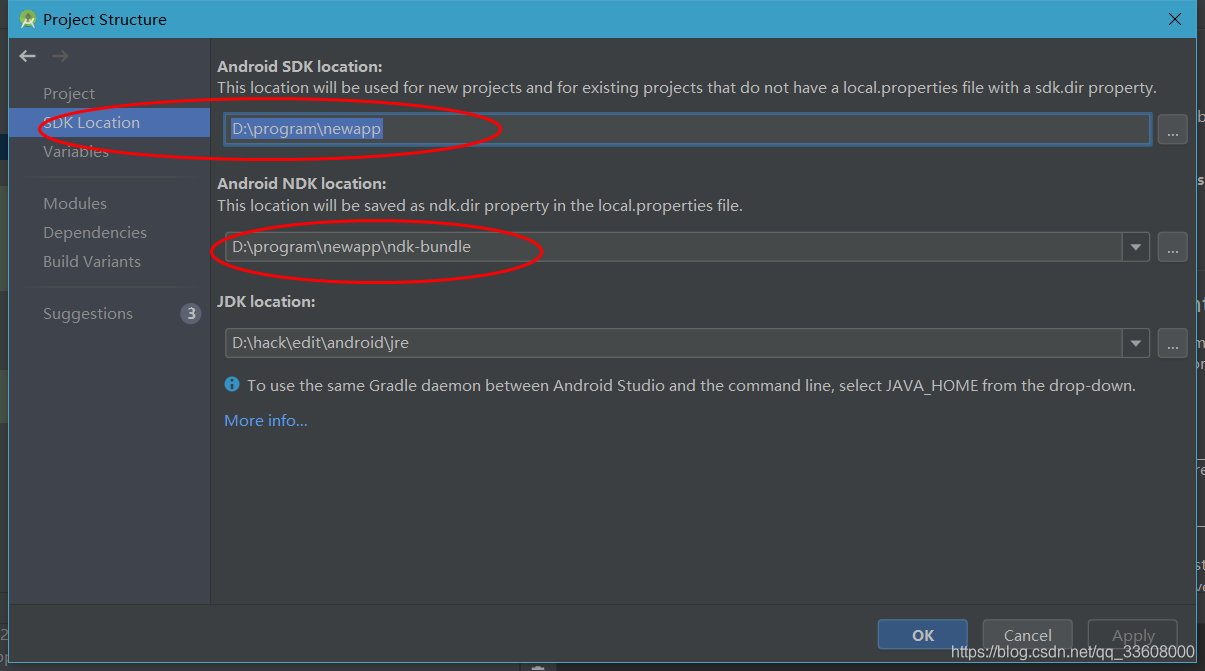The image size is (1205, 671).
Task: Click the info icon beside Gradle daemon note
Action: pos(232,384)
